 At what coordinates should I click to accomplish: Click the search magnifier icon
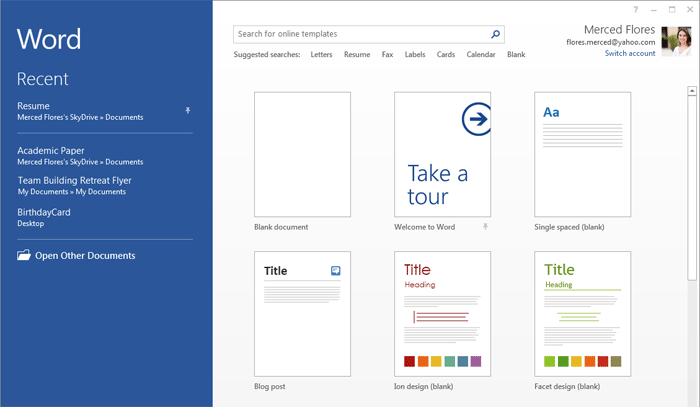point(496,34)
